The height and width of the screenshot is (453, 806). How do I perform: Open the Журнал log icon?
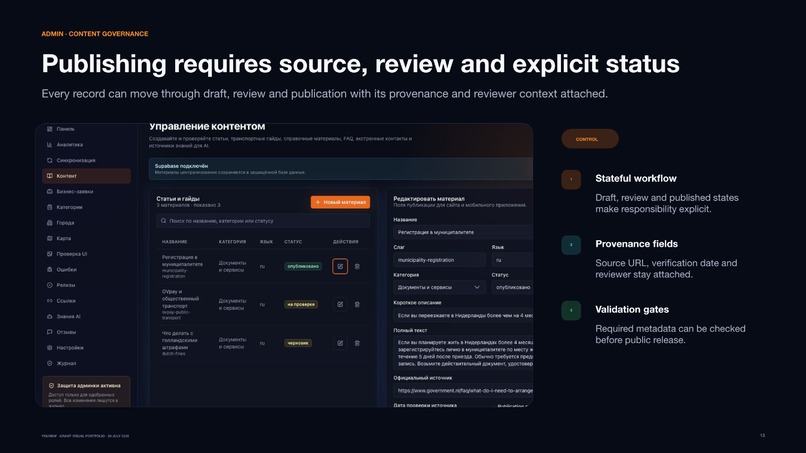tap(50, 363)
